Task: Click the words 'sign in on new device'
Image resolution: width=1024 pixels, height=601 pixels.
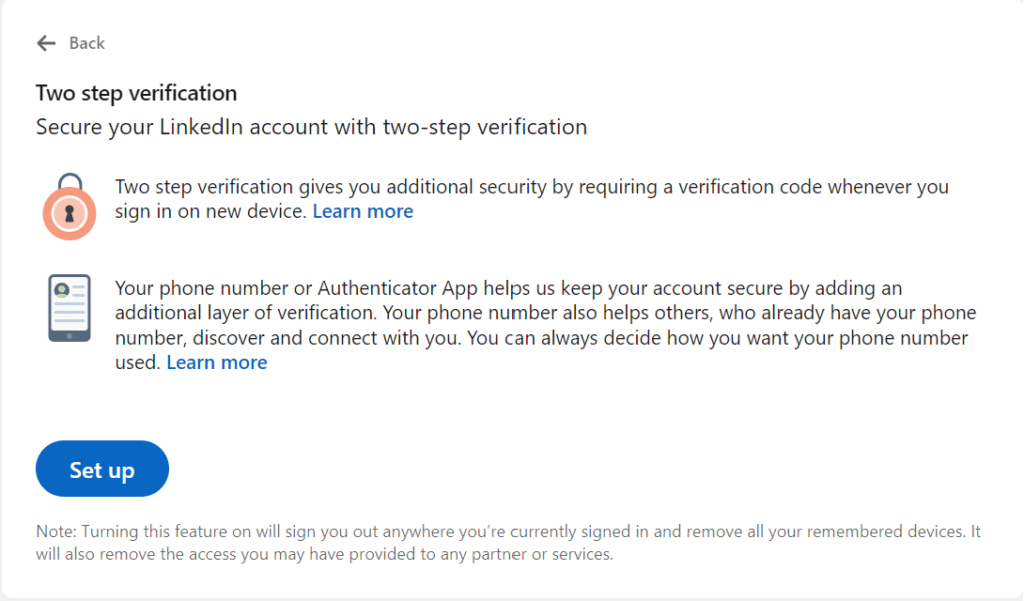Action: (x=211, y=211)
